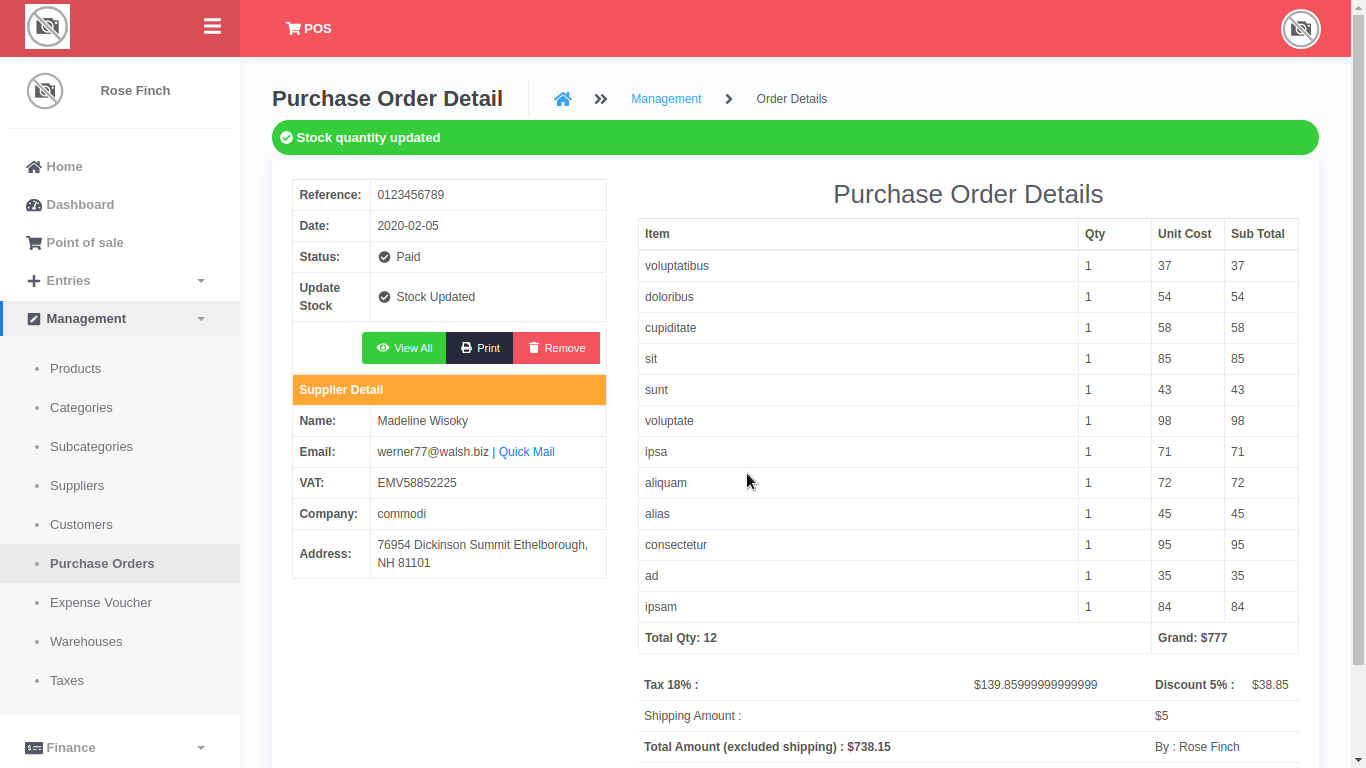The height and width of the screenshot is (768, 1366).
Task: Open the voluptatibus item link
Action: (676, 265)
